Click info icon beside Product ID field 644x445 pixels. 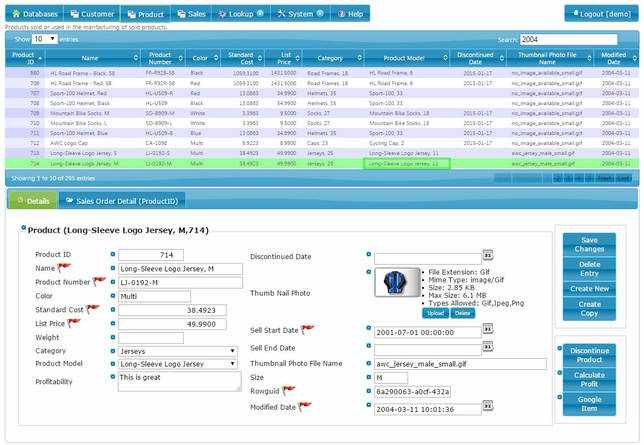coord(113,254)
